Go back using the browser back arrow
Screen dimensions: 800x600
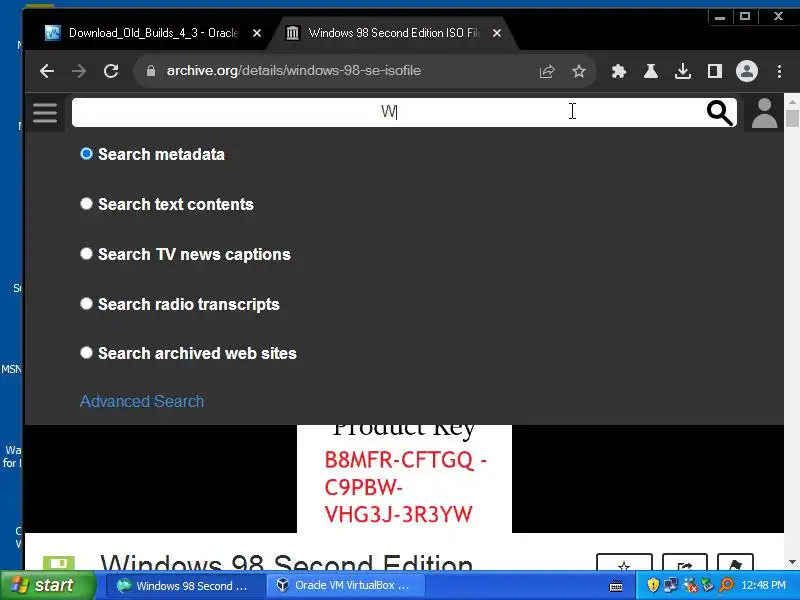(47, 71)
